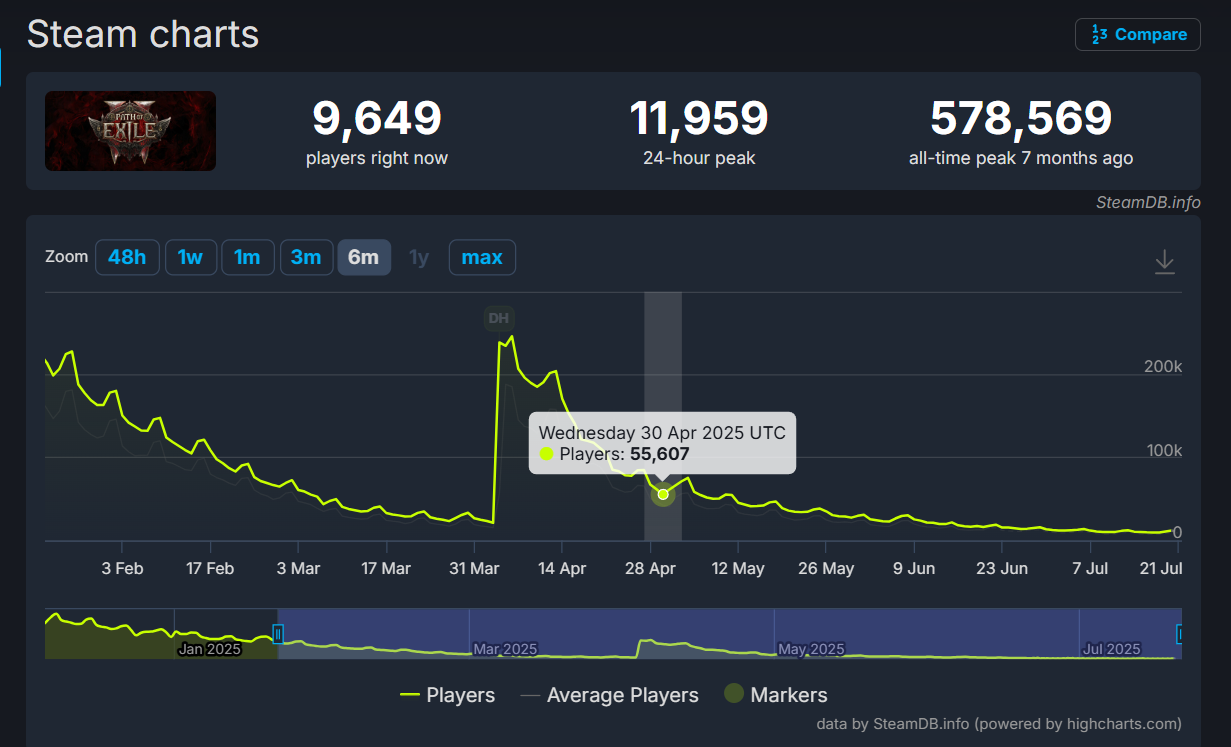Viewport: 1231px width, 747px height.
Task: Select the 1w zoom range
Action: [190, 257]
